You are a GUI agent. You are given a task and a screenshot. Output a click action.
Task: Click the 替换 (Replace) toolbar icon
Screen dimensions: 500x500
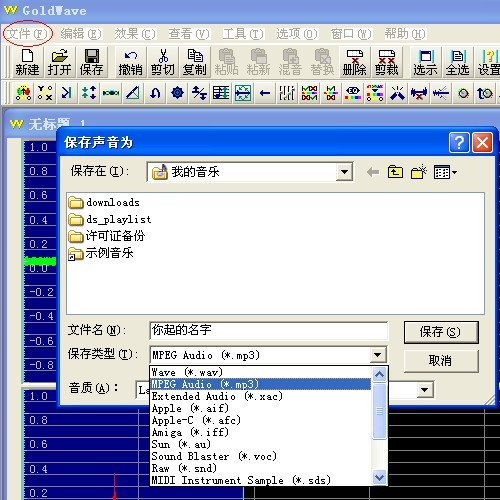point(323,62)
